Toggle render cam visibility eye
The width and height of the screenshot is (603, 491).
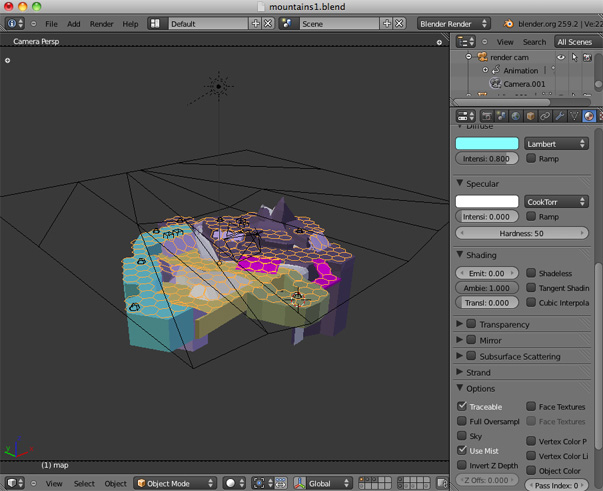click(561, 58)
